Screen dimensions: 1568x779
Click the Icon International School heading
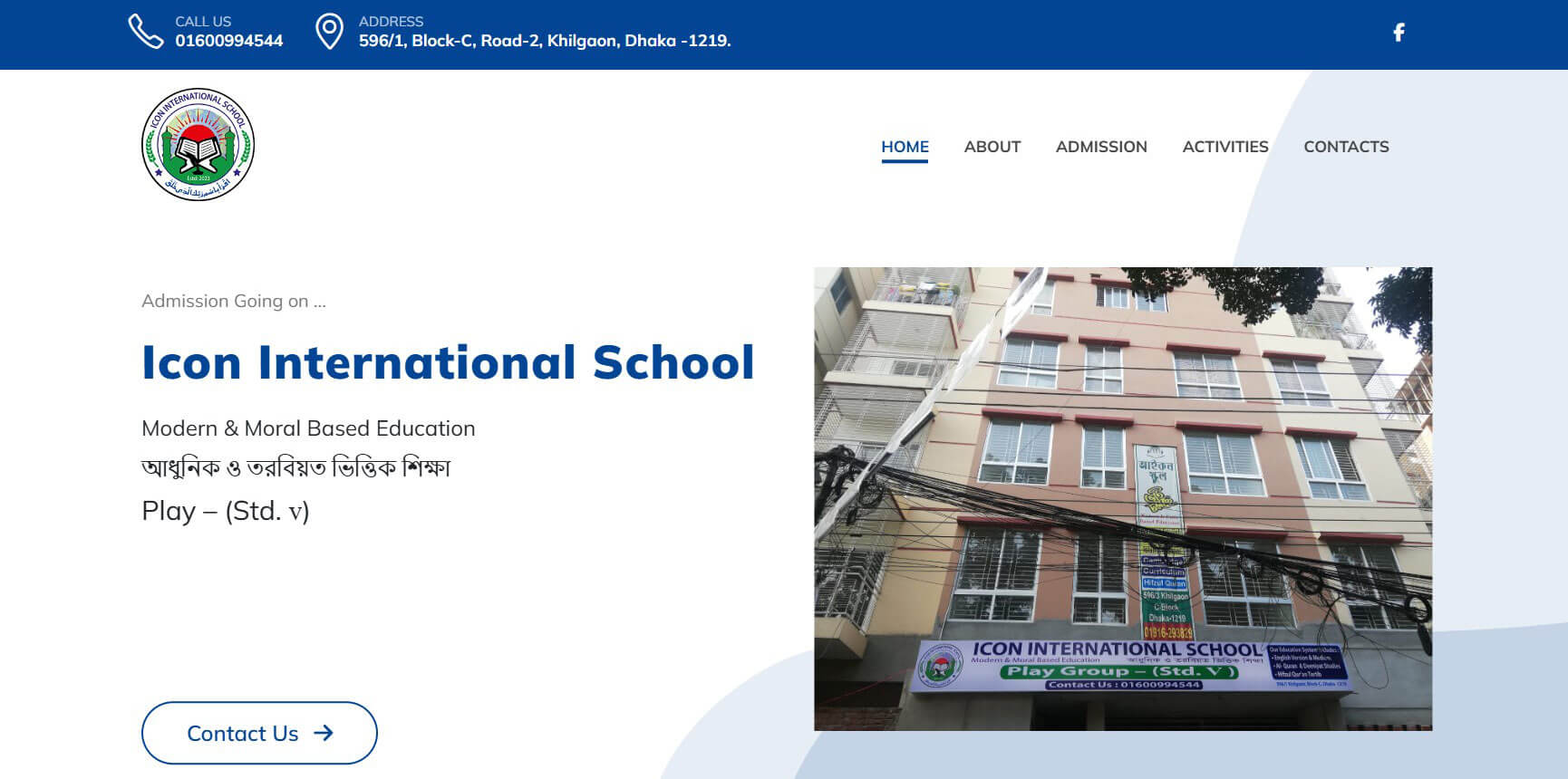tap(448, 362)
